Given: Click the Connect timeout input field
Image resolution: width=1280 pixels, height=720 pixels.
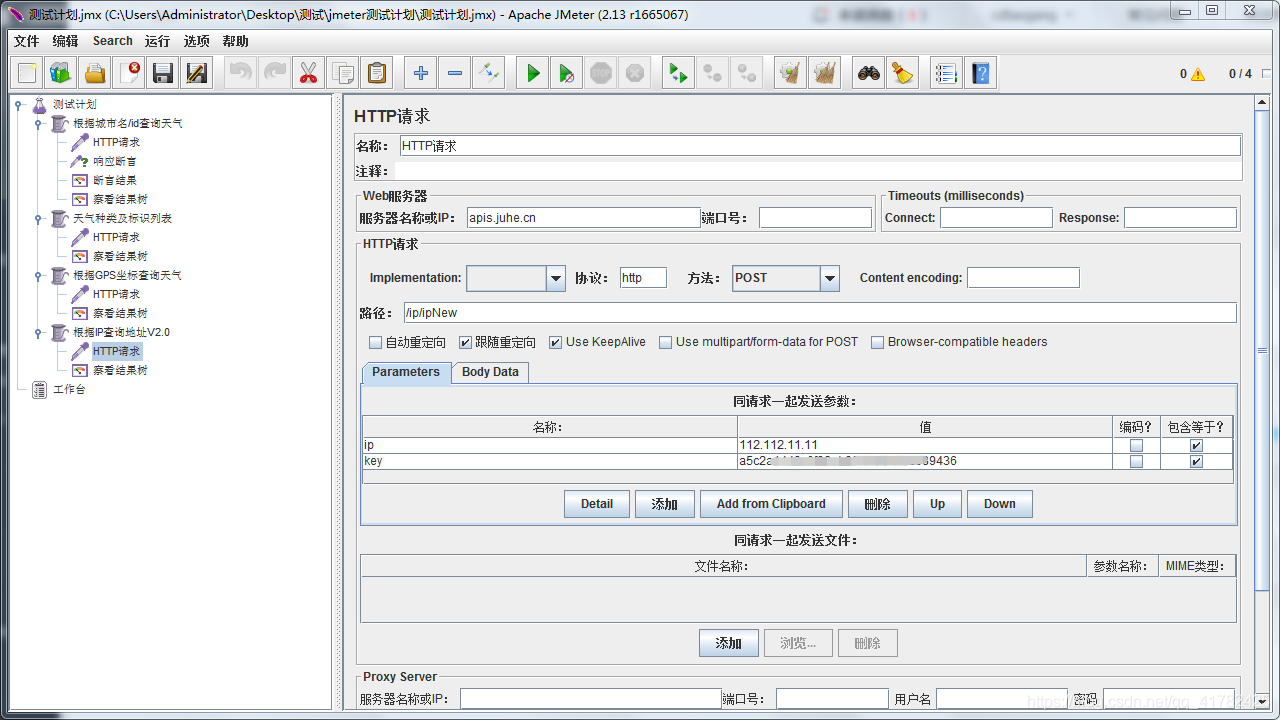Looking at the screenshot, I should (996, 217).
